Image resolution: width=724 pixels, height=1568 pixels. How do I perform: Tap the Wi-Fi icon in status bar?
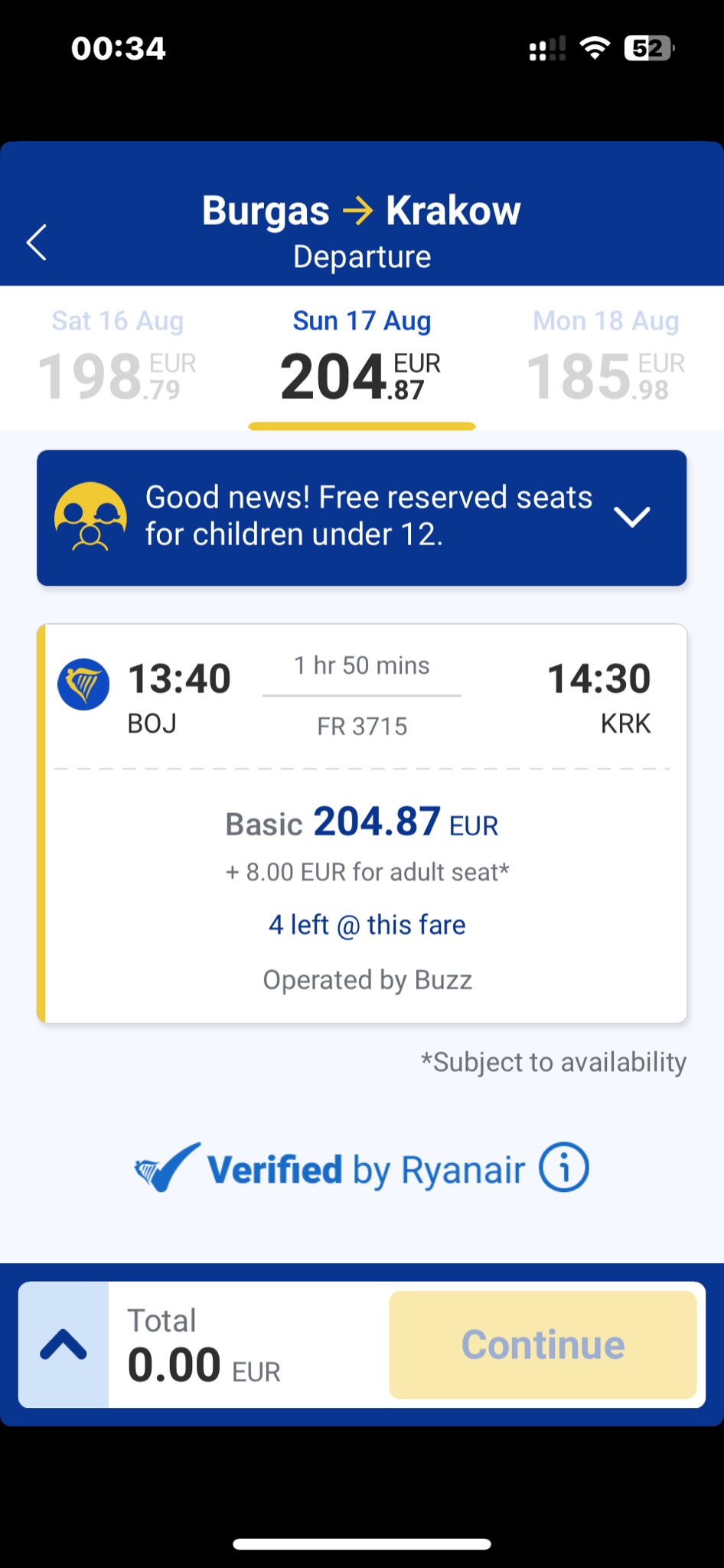(x=594, y=47)
